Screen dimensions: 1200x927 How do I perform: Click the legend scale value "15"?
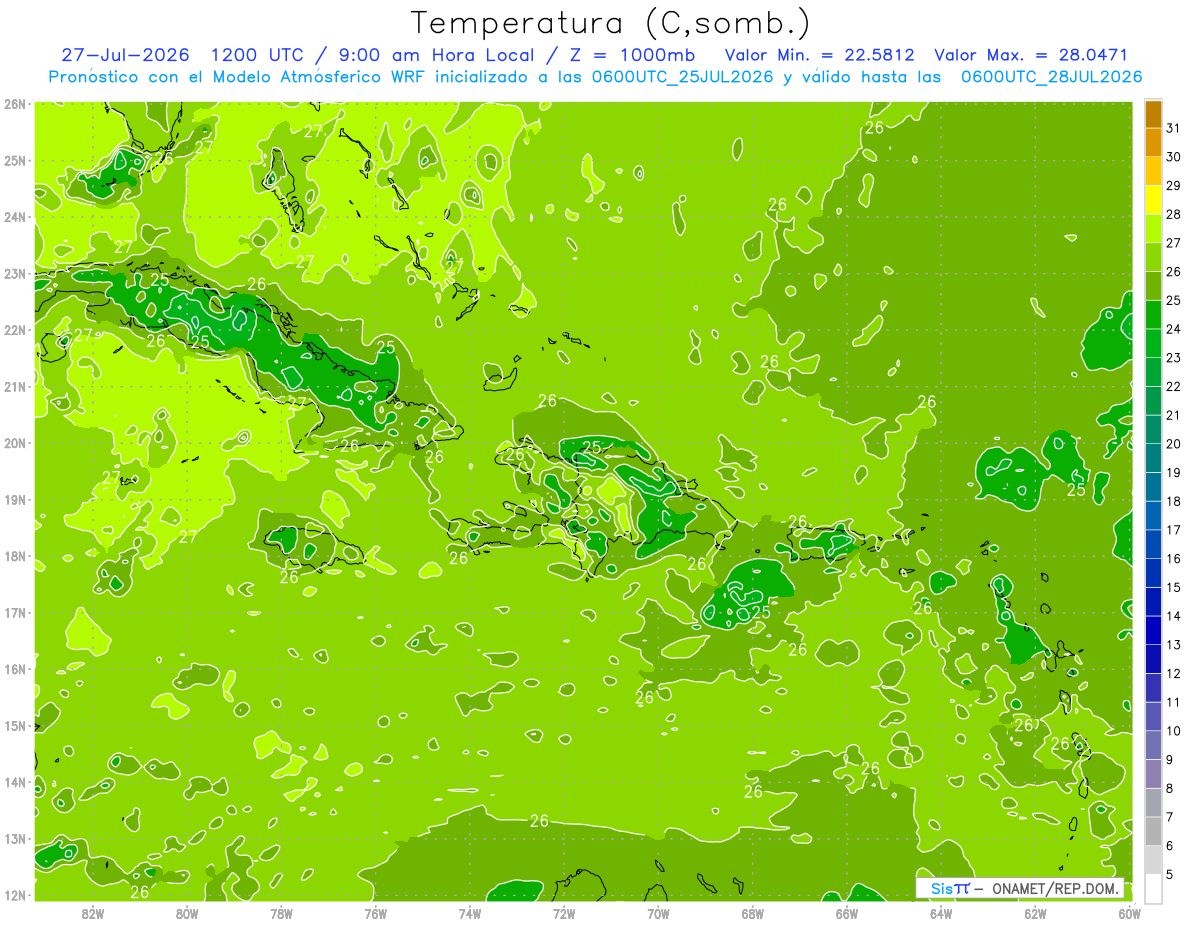[1174, 588]
